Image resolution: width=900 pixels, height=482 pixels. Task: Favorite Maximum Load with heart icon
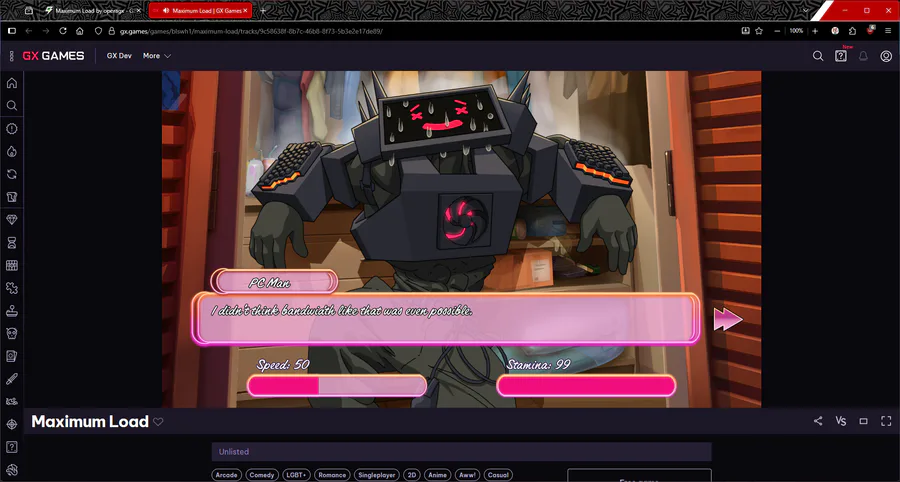(x=158, y=422)
